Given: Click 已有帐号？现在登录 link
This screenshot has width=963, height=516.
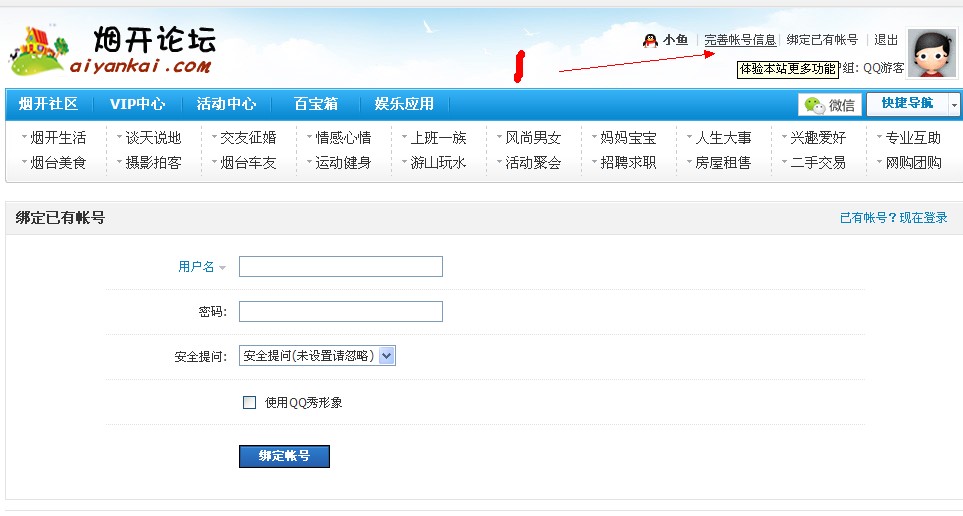Looking at the screenshot, I should (x=894, y=217).
